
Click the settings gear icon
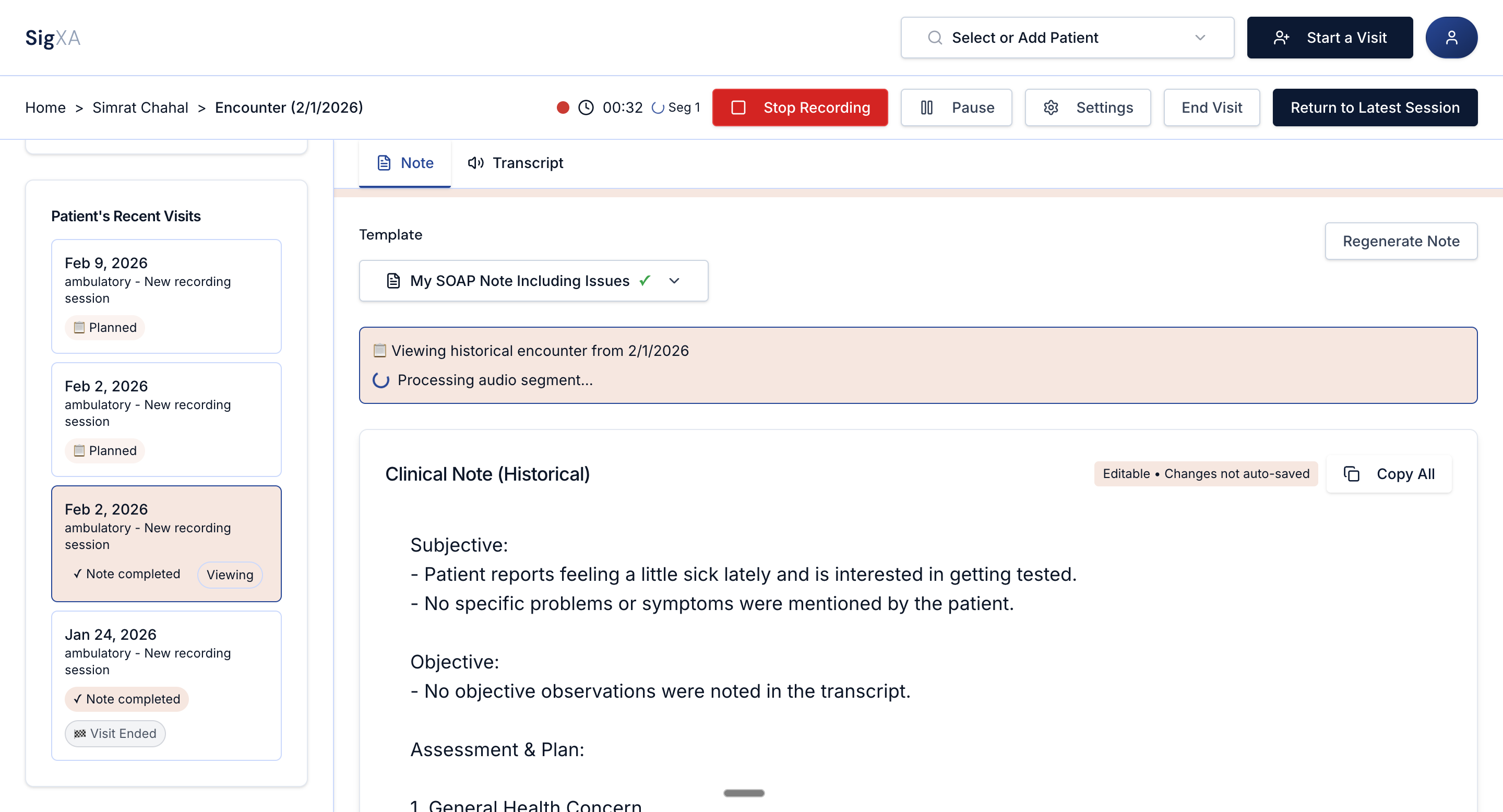(1051, 108)
